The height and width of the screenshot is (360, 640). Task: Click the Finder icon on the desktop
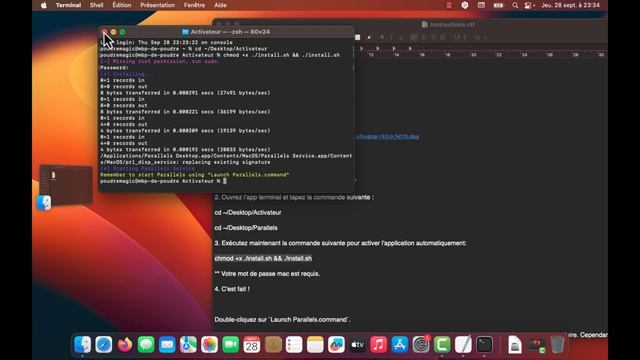44,203
